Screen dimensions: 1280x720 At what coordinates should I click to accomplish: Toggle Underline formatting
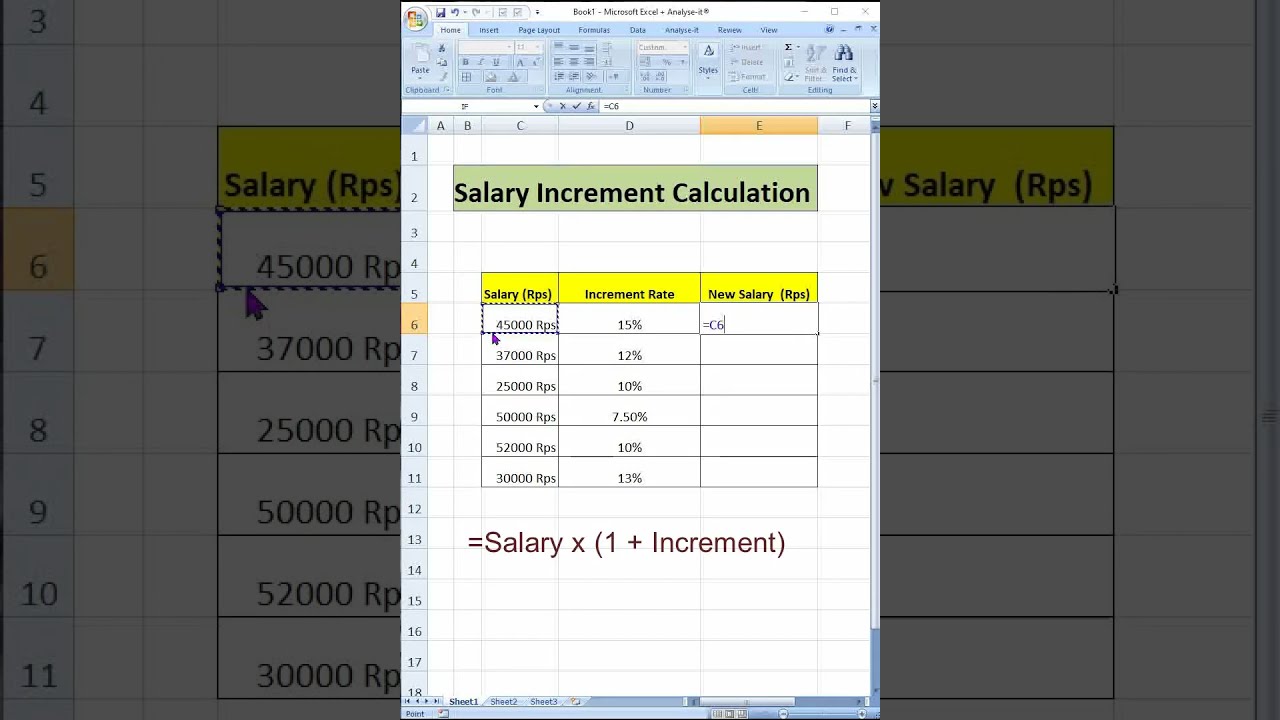pyautogui.click(x=496, y=62)
